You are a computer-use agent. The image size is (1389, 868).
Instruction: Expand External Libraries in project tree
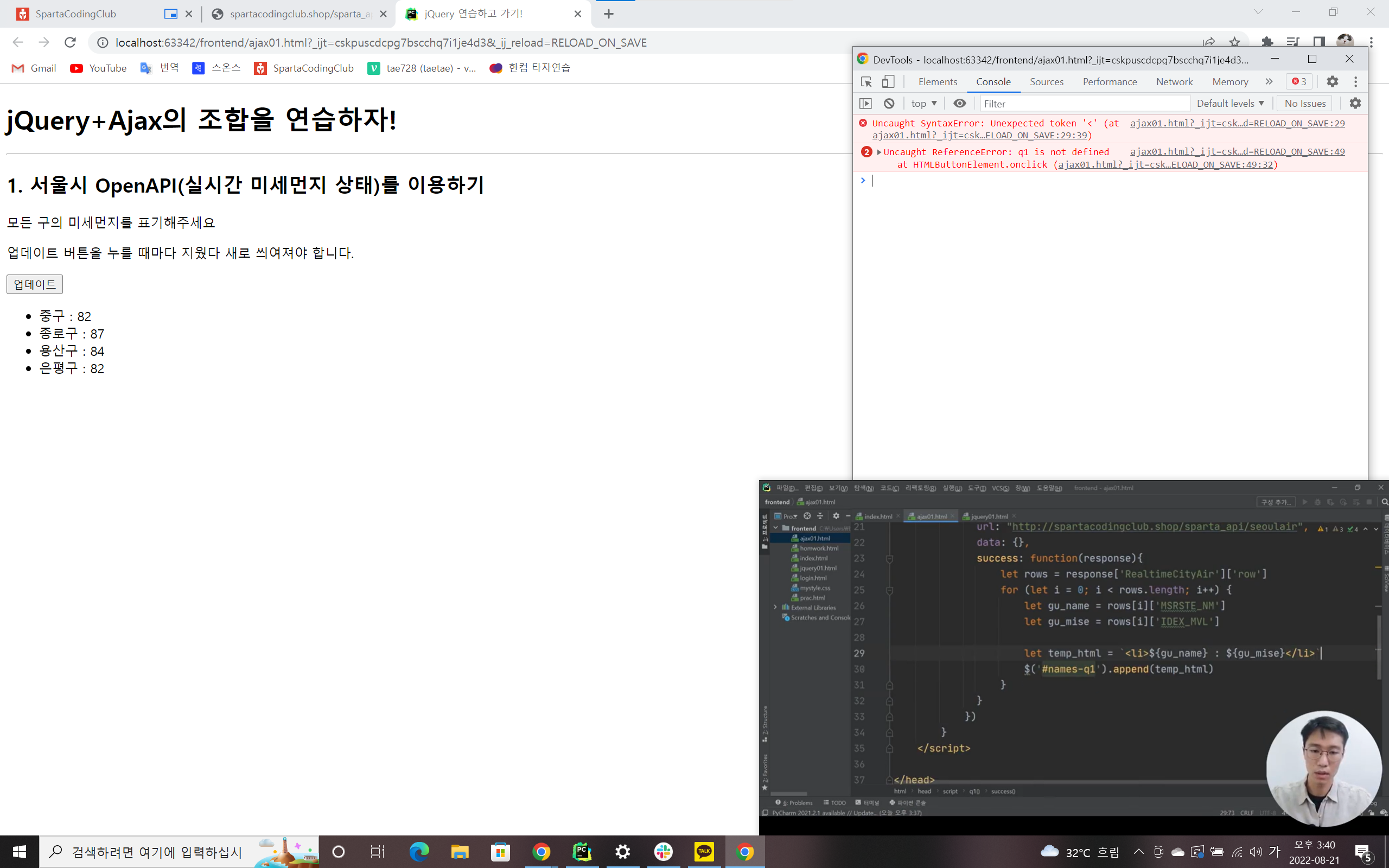(776, 608)
